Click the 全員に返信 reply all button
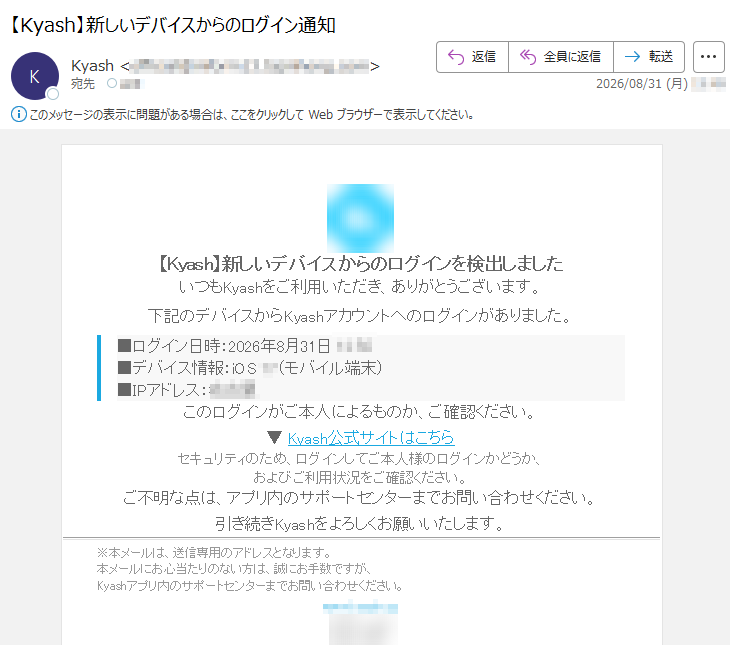This screenshot has width=730, height=645. 561,57
